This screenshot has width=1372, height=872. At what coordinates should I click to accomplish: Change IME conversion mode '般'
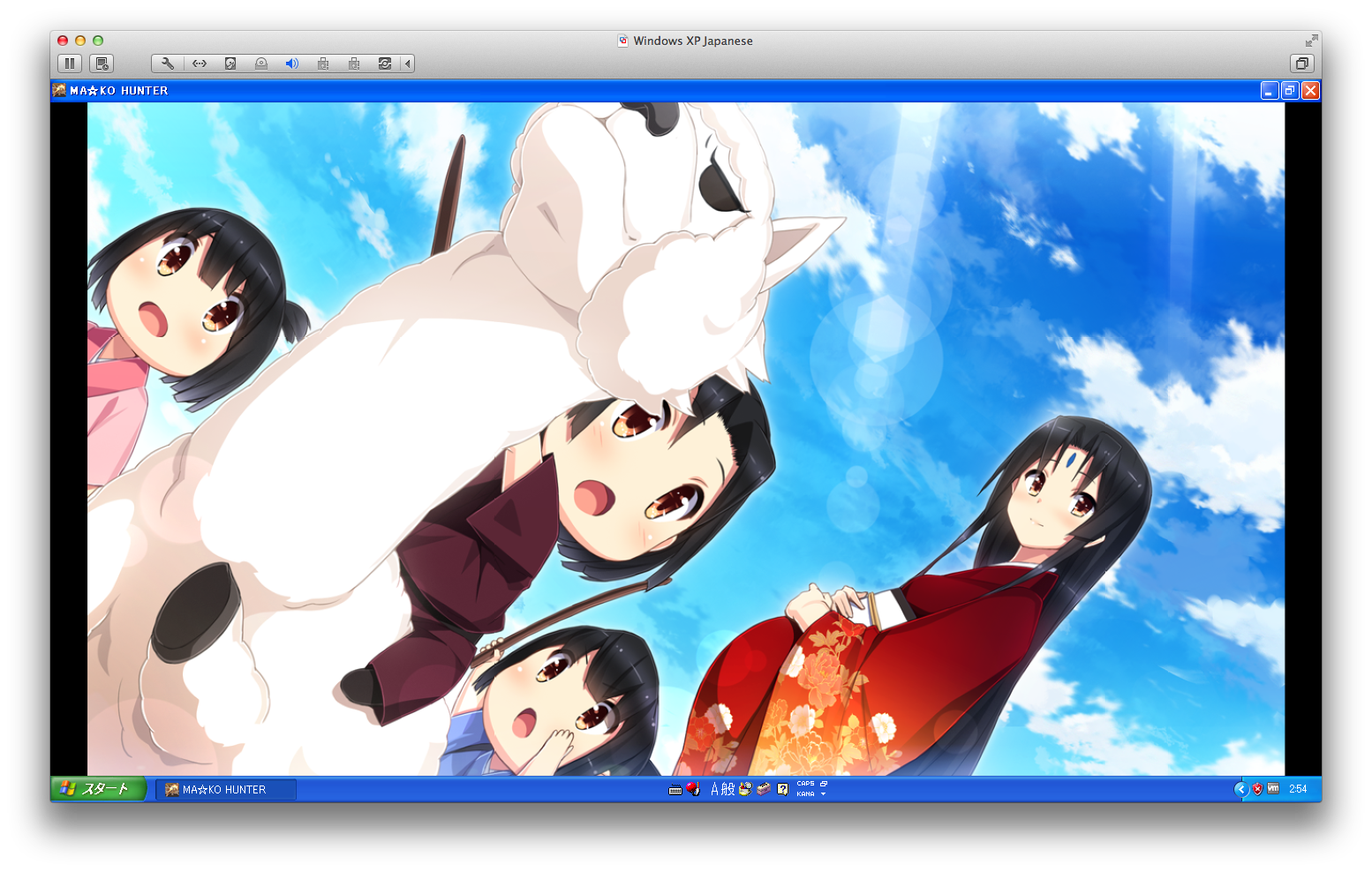coord(728,789)
